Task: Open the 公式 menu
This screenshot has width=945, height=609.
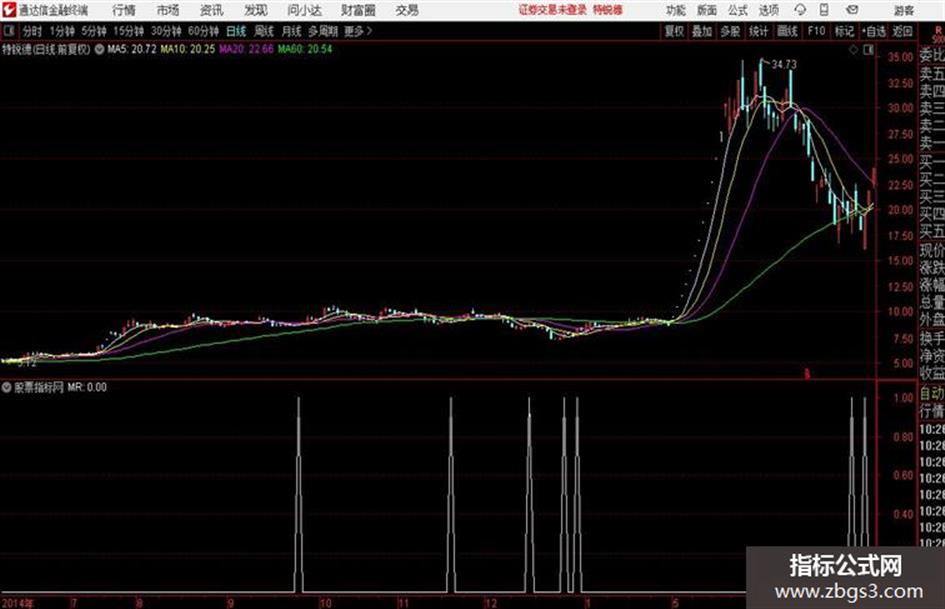Action: tap(738, 10)
